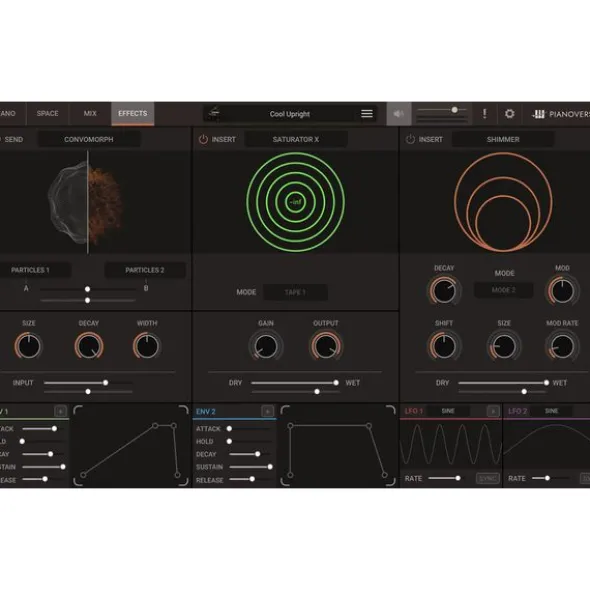The height and width of the screenshot is (591, 590).
Task: Click the plus button in the ENV 1 header
Action: pos(60,411)
